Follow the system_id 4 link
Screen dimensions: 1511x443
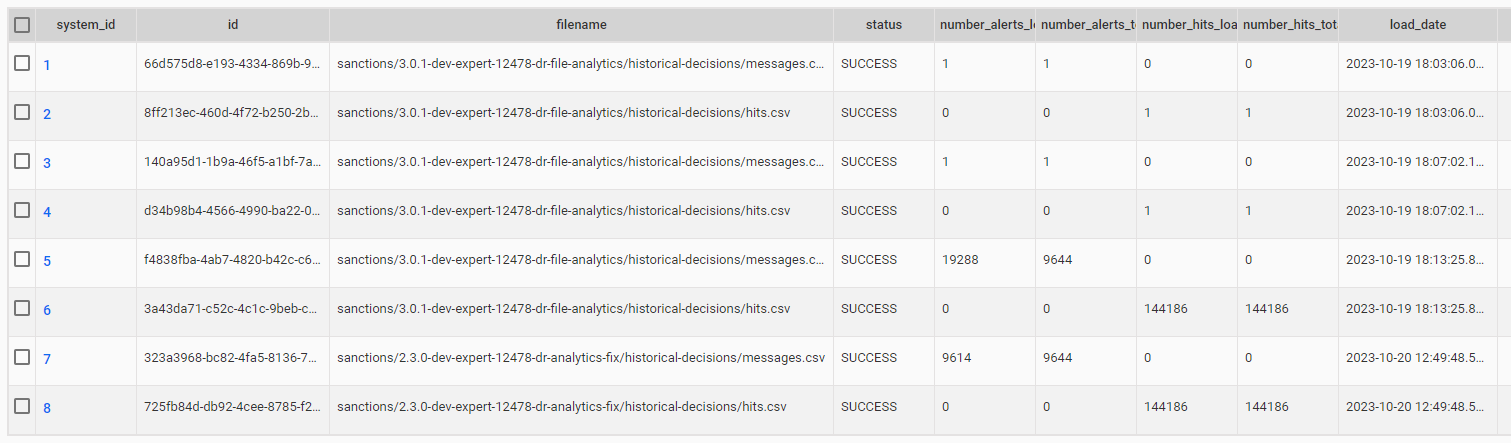coord(47,212)
